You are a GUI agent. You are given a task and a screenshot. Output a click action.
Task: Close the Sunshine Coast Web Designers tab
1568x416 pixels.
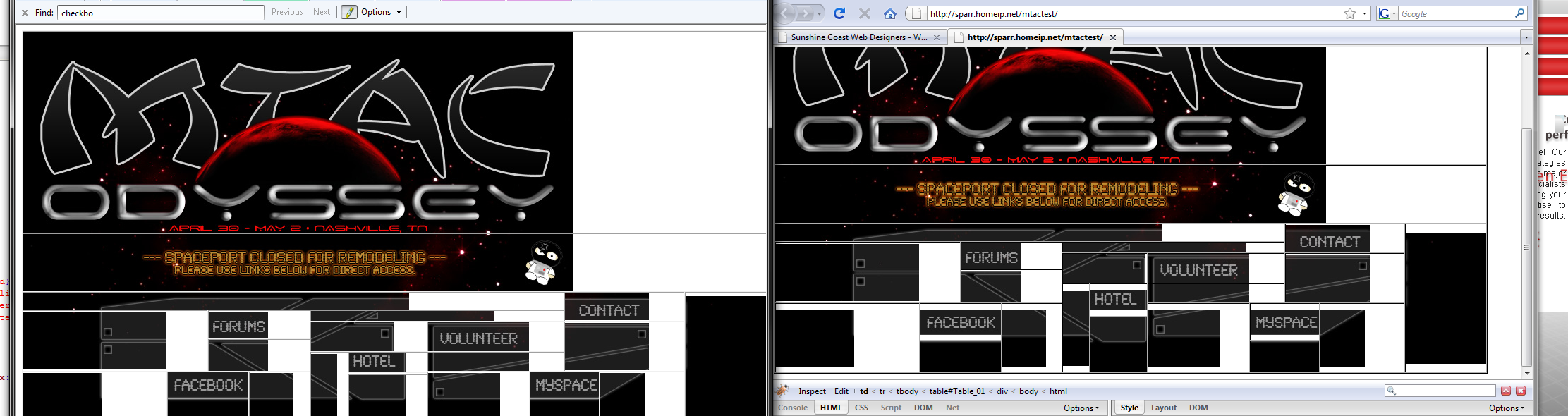(937, 37)
